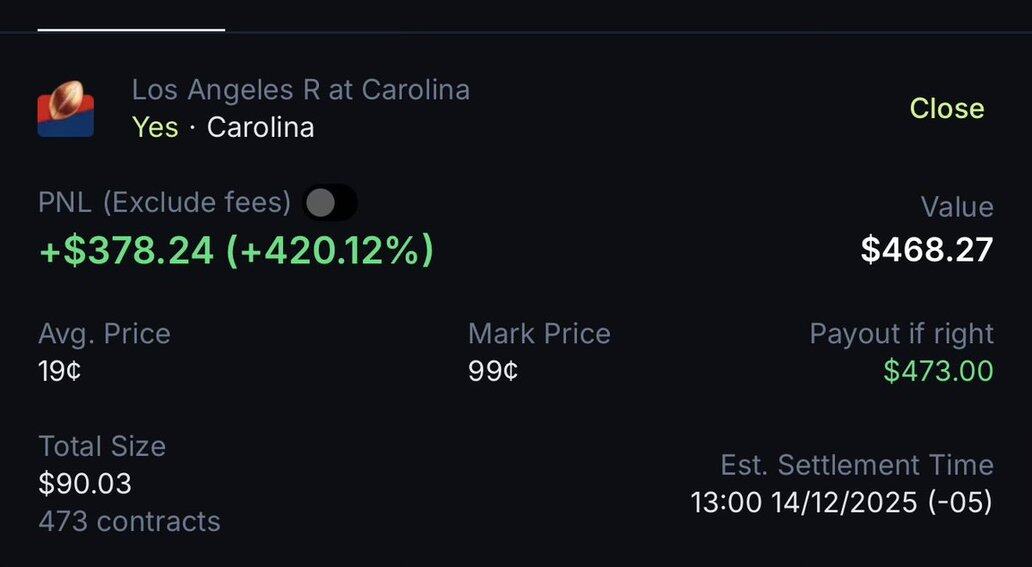1032x567 pixels.
Task: Click the 473 contracts text
Action: pos(129,521)
